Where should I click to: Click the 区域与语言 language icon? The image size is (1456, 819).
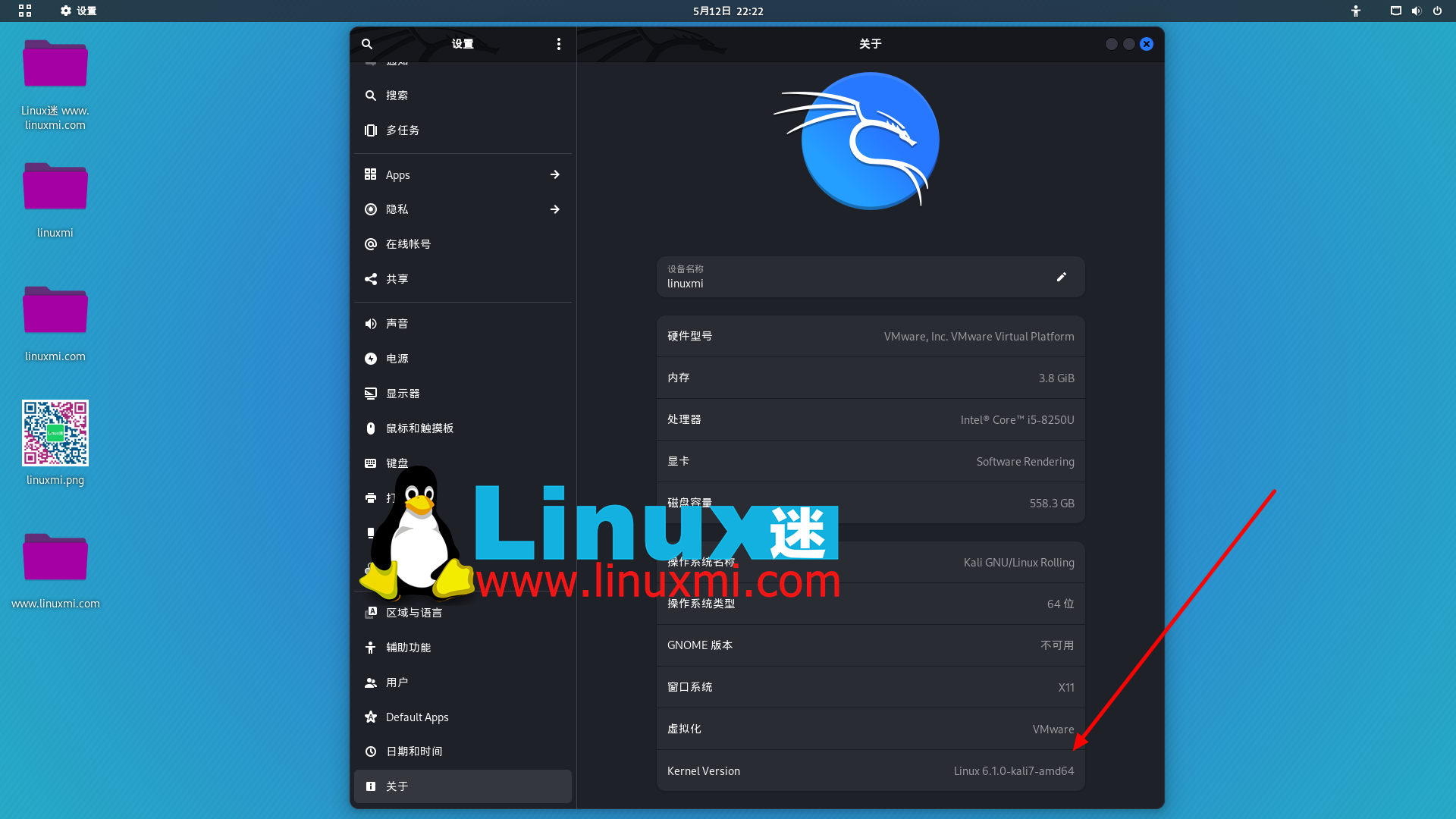pyautogui.click(x=370, y=613)
